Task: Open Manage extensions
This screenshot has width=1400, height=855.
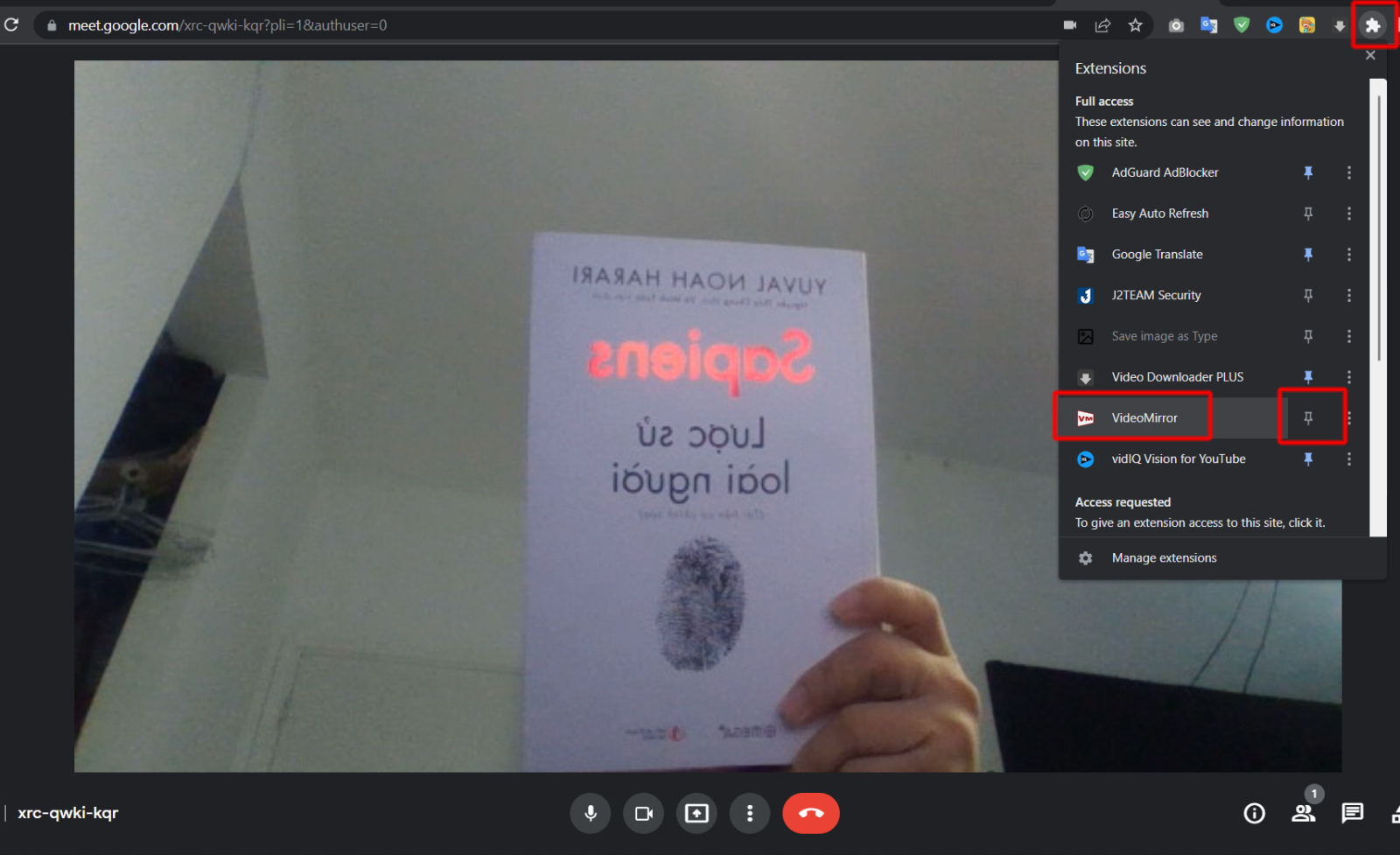Action: 1222,558
